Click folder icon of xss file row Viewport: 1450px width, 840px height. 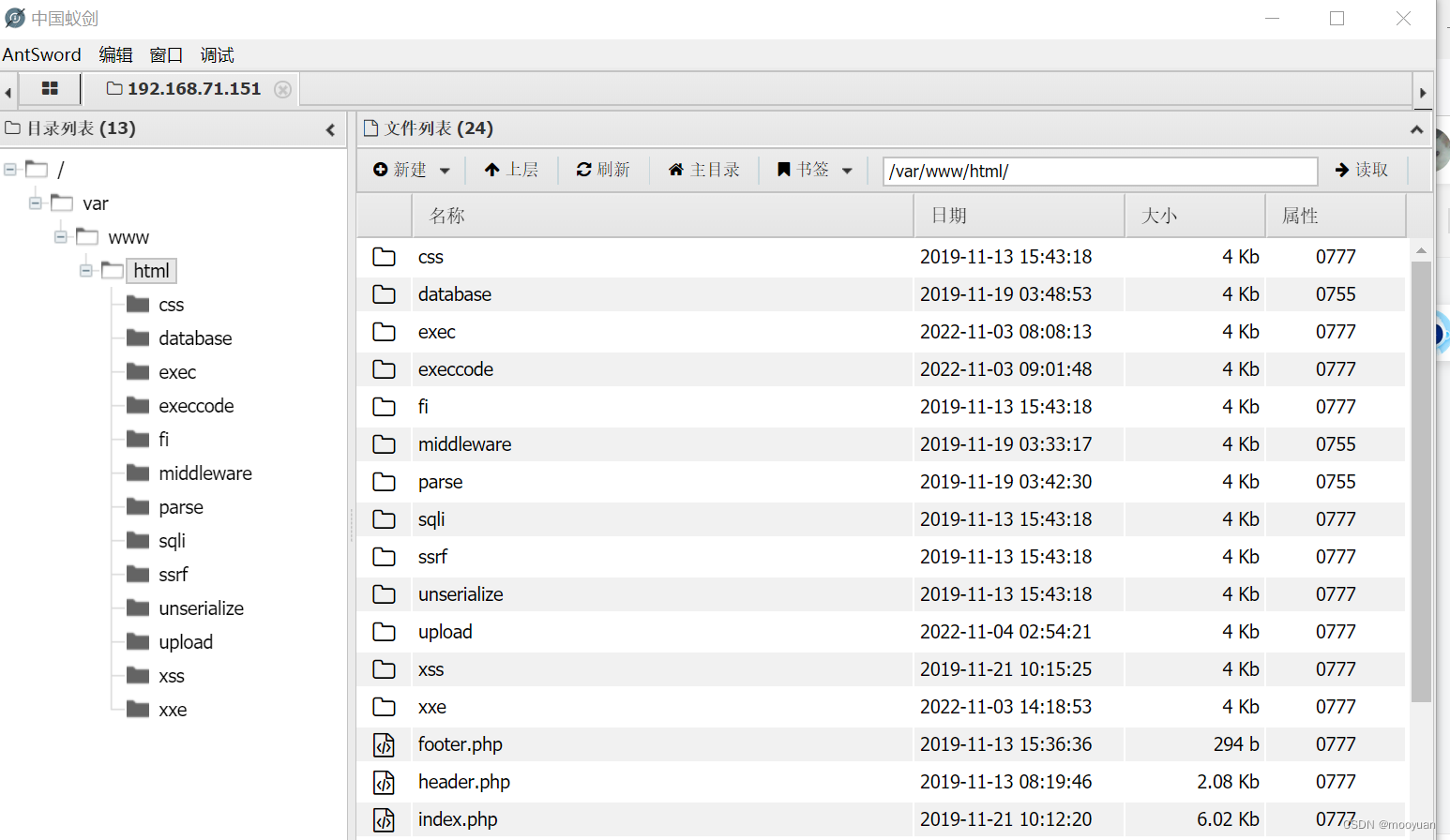point(384,669)
